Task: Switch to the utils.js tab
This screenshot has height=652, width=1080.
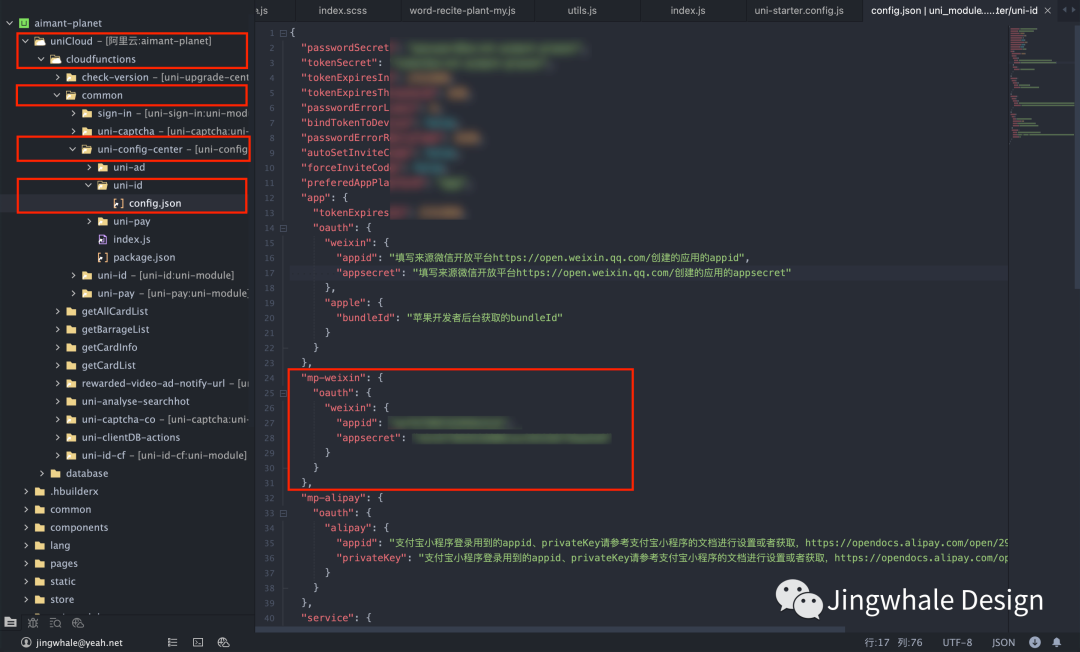Action: click(582, 10)
